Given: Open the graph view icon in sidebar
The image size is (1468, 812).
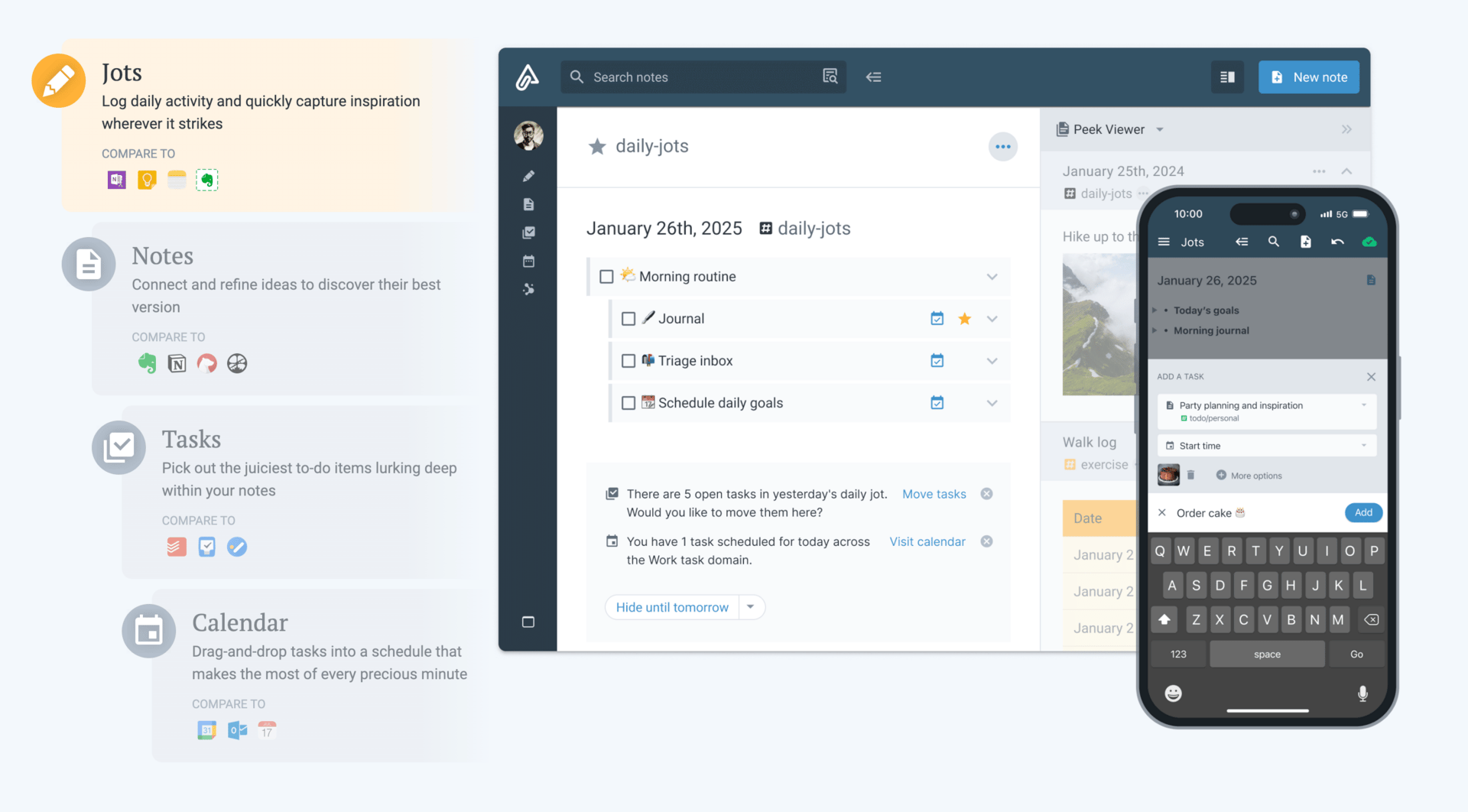Looking at the screenshot, I should click(x=528, y=289).
